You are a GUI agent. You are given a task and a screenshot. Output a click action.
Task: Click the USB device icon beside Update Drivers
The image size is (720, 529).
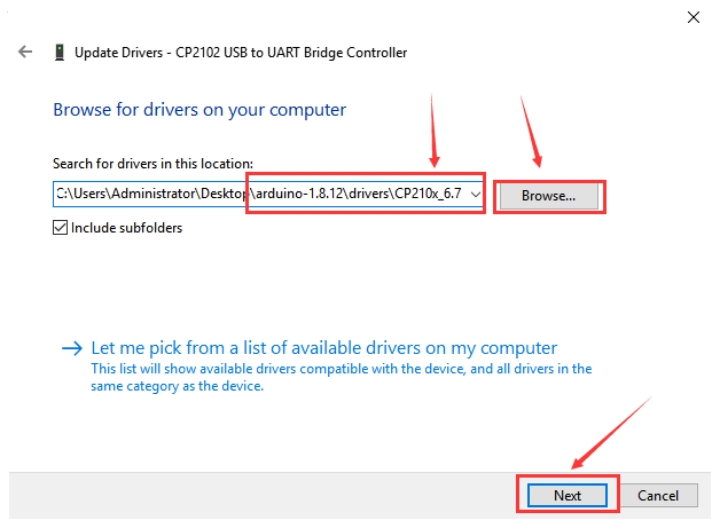(59, 52)
